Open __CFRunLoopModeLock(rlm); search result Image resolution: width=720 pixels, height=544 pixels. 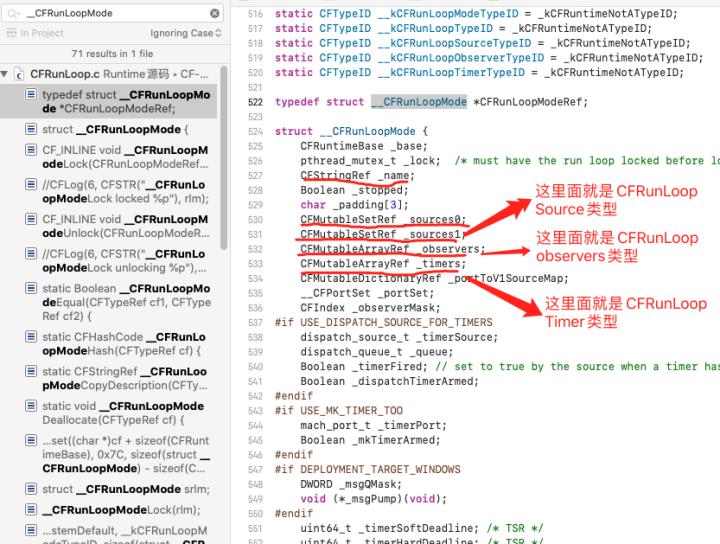point(109,510)
